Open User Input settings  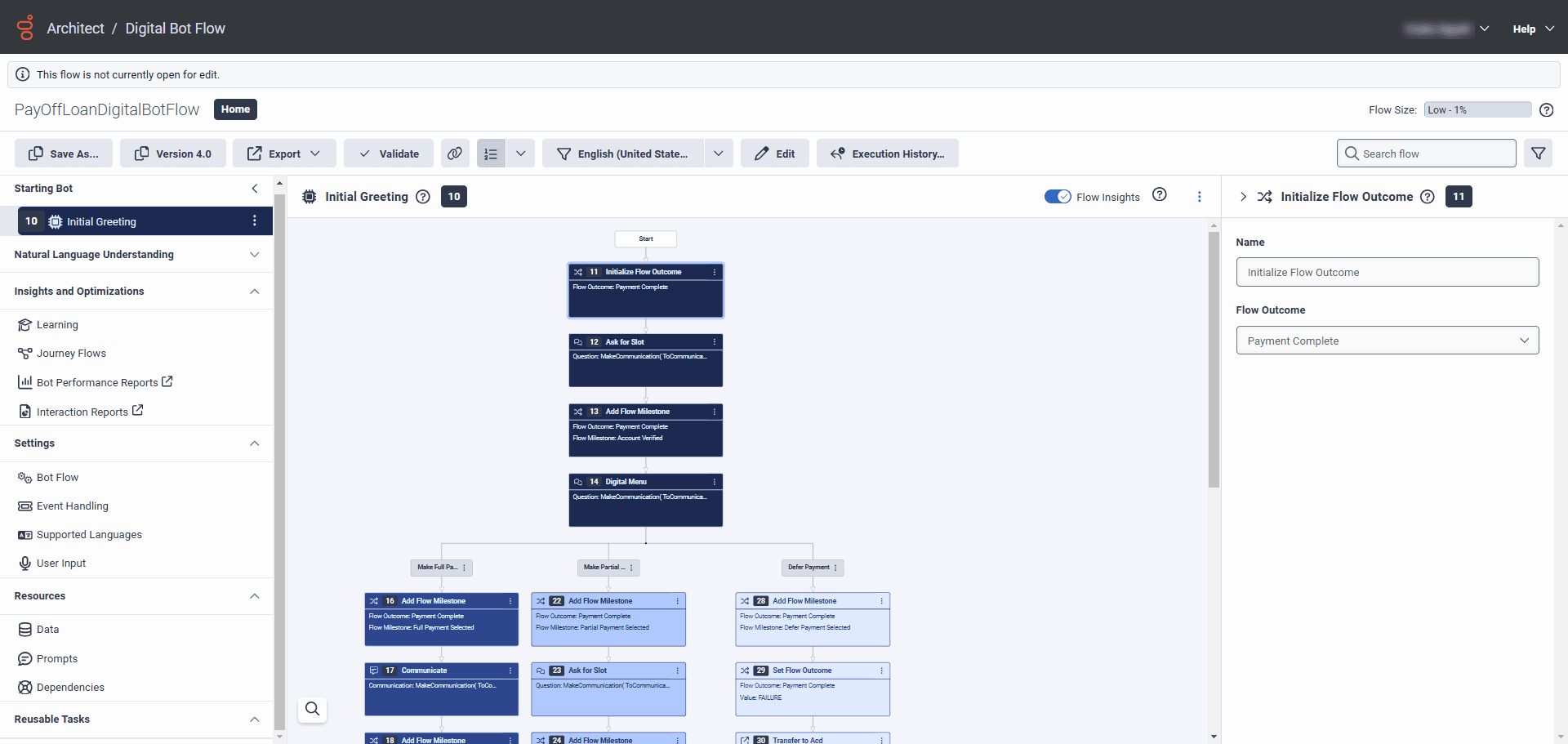click(60, 563)
